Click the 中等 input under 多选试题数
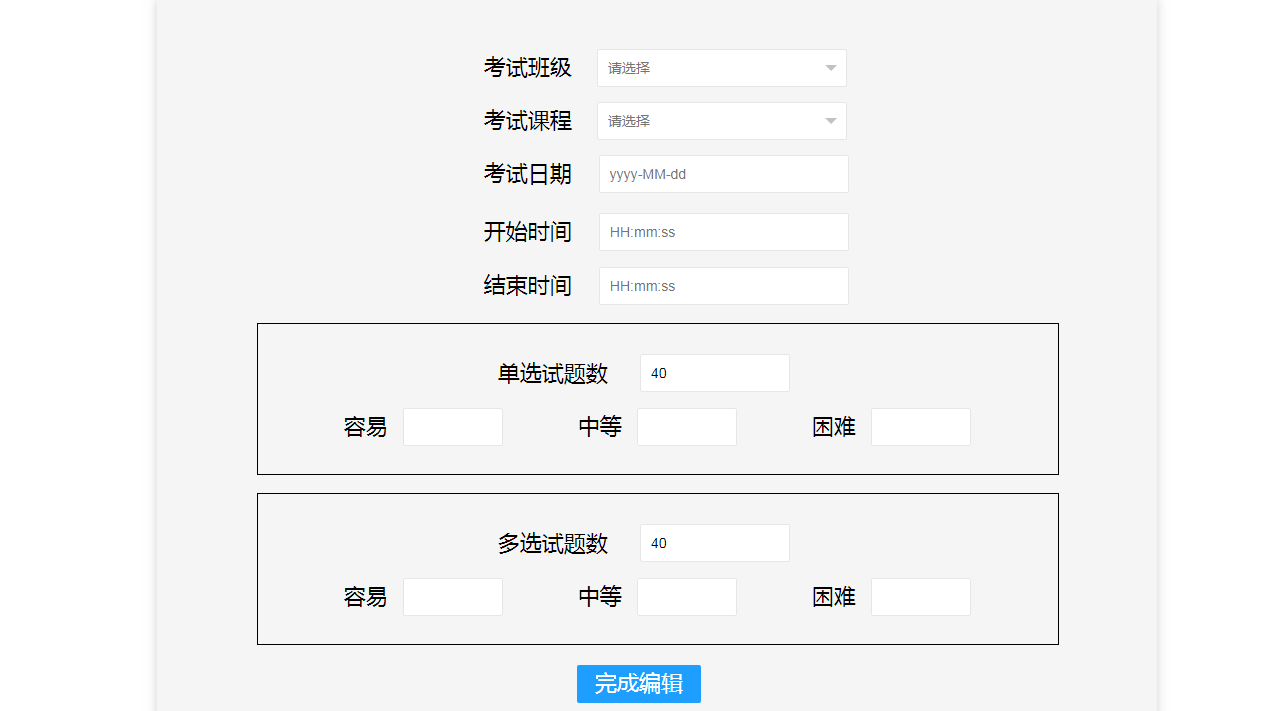 click(x=686, y=596)
